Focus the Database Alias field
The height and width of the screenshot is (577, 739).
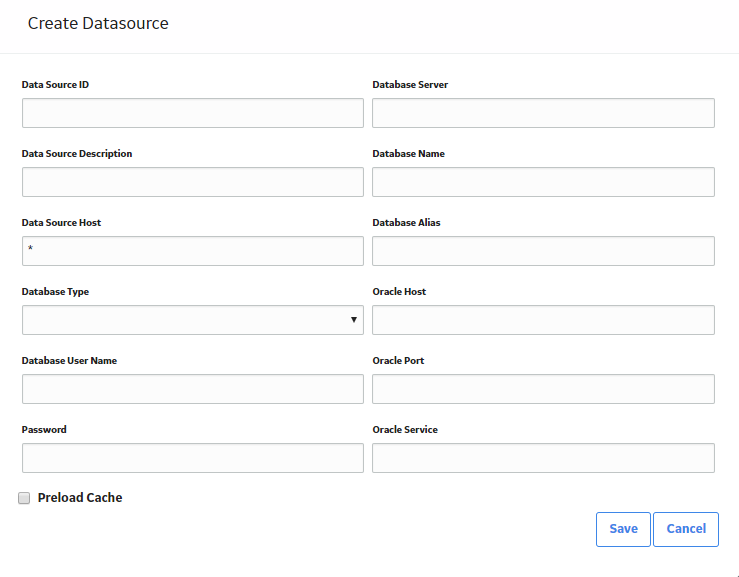[x=543, y=251]
